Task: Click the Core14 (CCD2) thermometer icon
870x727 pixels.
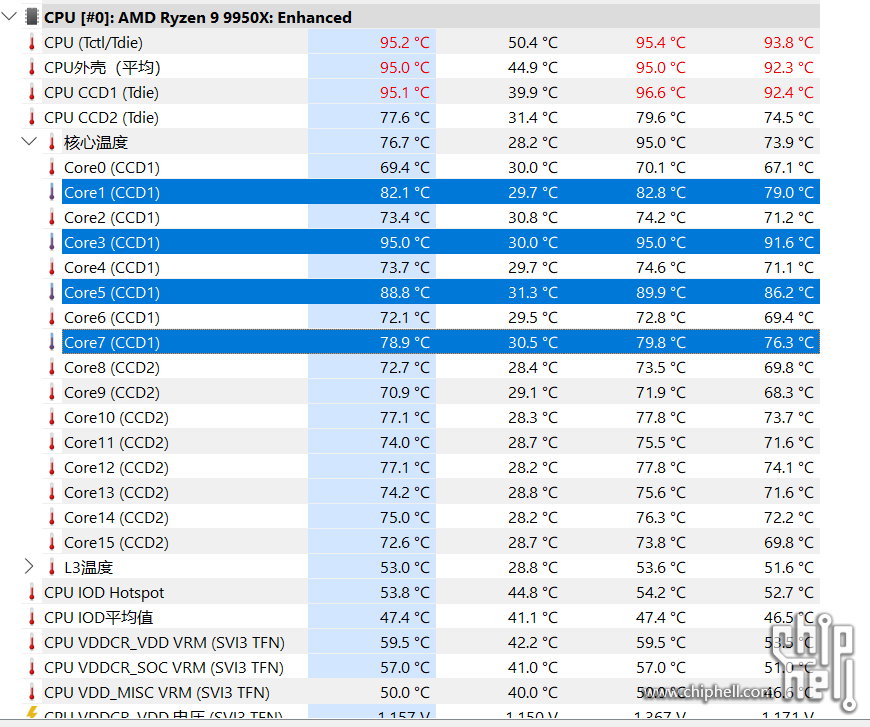Action: point(52,517)
